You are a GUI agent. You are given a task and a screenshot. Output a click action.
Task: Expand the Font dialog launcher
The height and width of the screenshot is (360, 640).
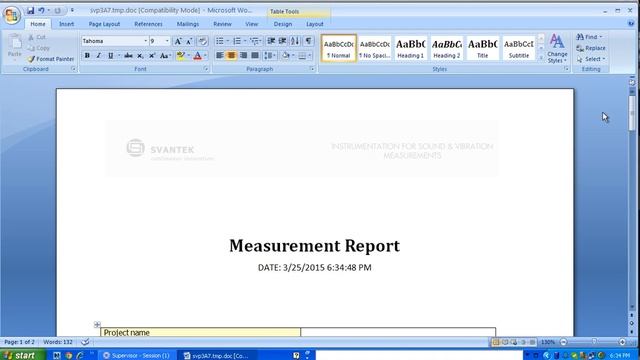(206, 69)
